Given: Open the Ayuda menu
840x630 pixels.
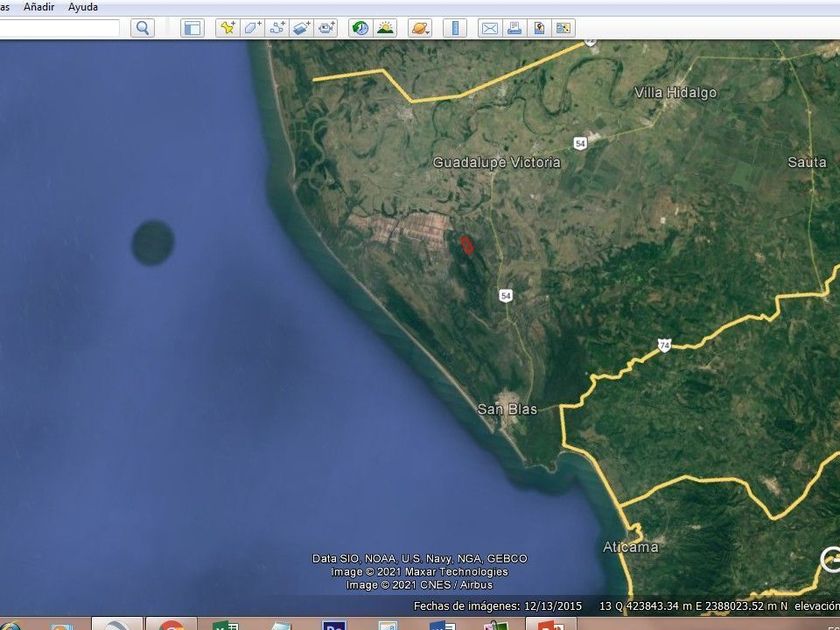Looking at the screenshot, I should click(83, 7).
